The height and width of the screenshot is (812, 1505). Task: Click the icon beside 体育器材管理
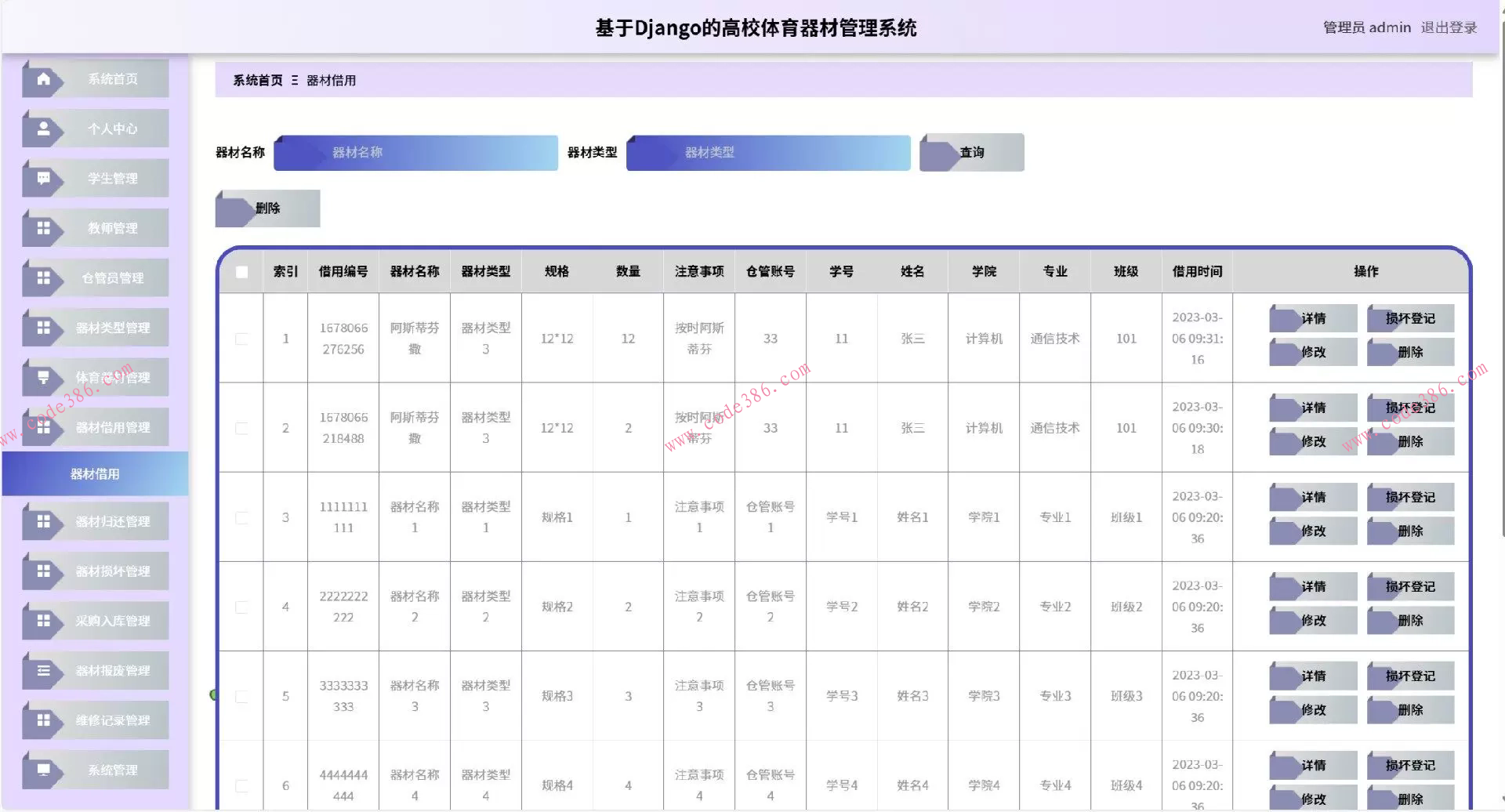(43, 378)
